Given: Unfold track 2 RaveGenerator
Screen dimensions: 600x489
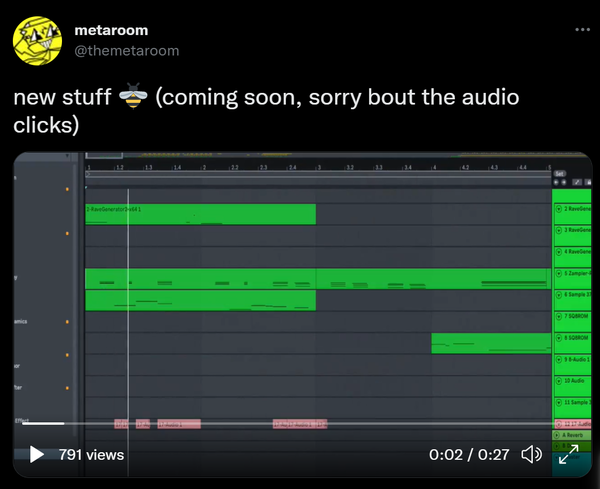Looking at the screenshot, I should (x=559, y=209).
